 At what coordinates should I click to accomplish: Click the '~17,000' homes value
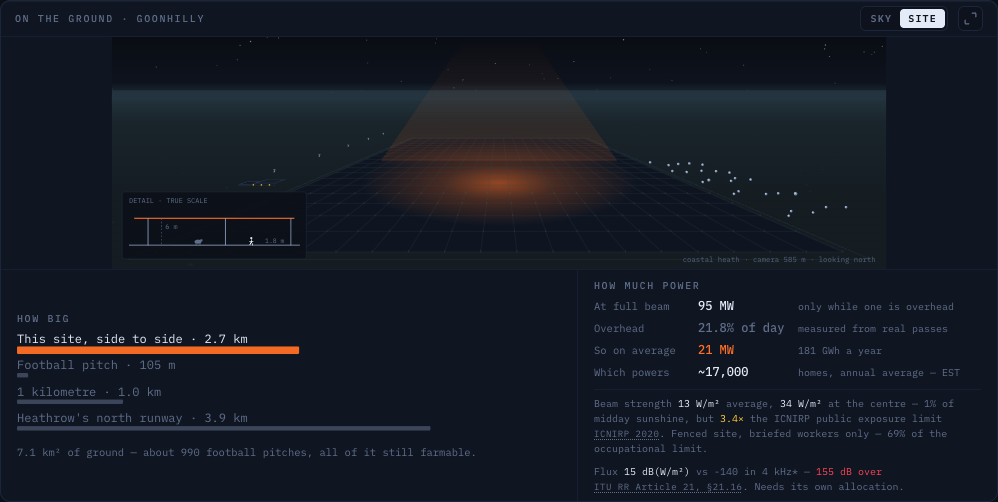(723, 372)
